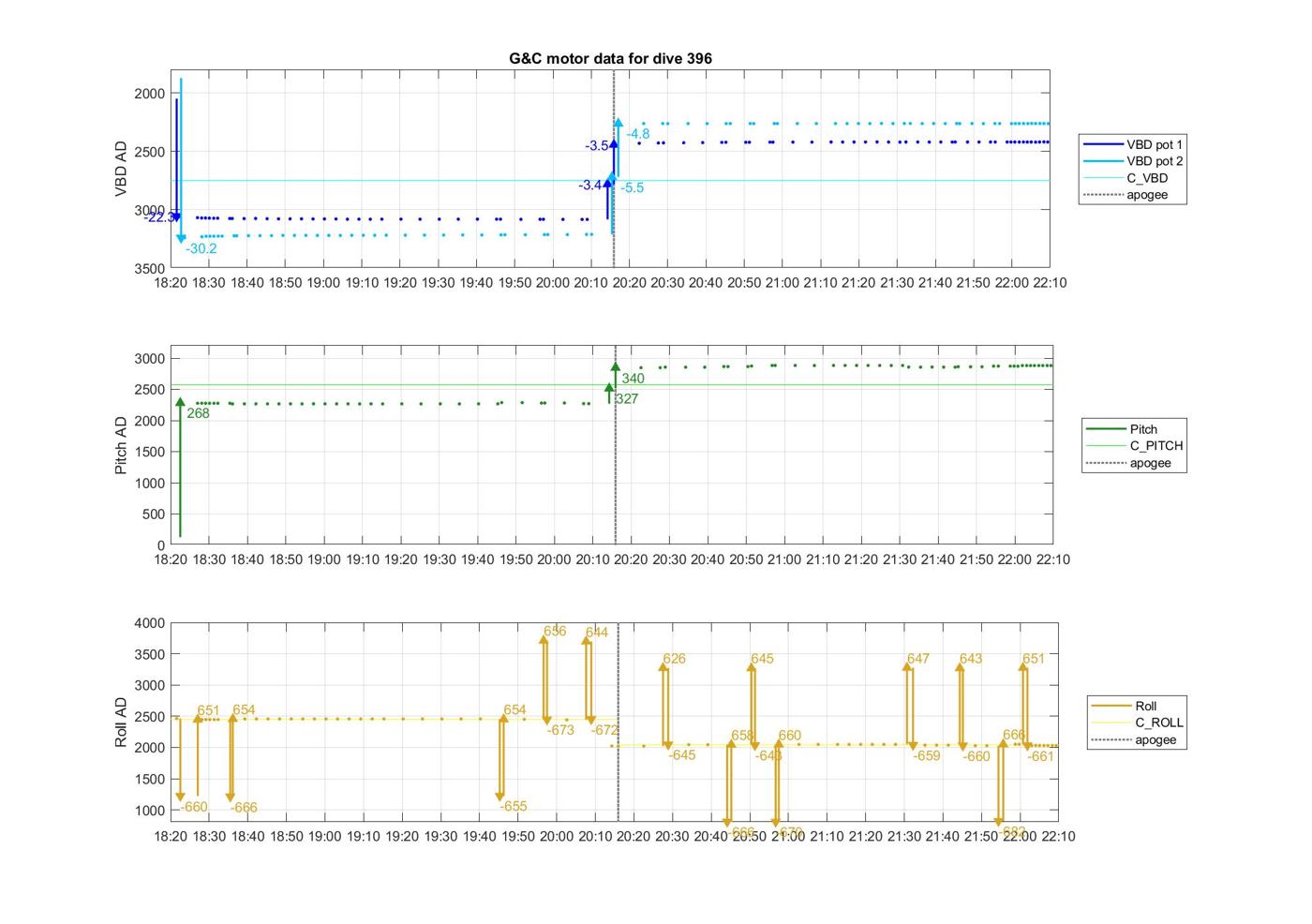Select 'C_ROLL' legend entry
The height and width of the screenshot is (924, 1312).
pos(1138,723)
